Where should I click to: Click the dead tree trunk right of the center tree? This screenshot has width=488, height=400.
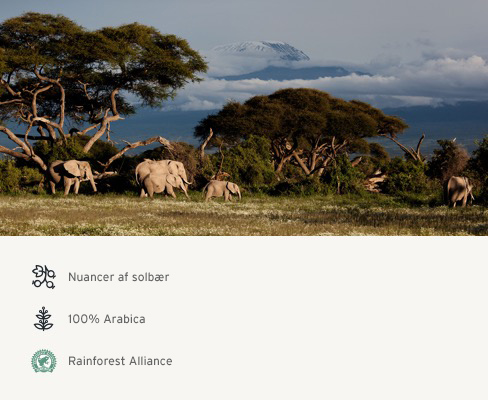pyautogui.click(x=408, y=149)
